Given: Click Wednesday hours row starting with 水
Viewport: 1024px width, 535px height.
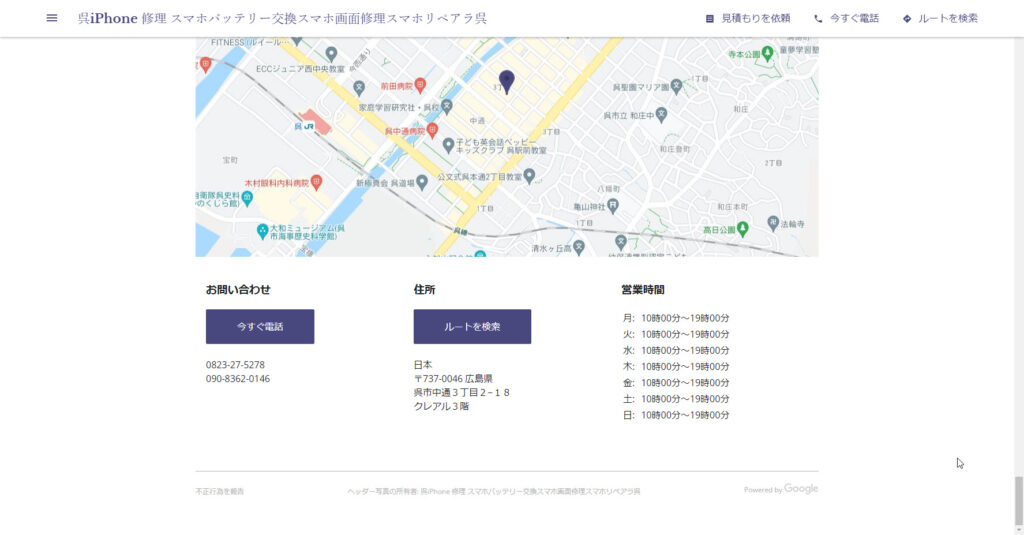Looking at the screenshot, I should pyautogui.click(x=676, y=350).
